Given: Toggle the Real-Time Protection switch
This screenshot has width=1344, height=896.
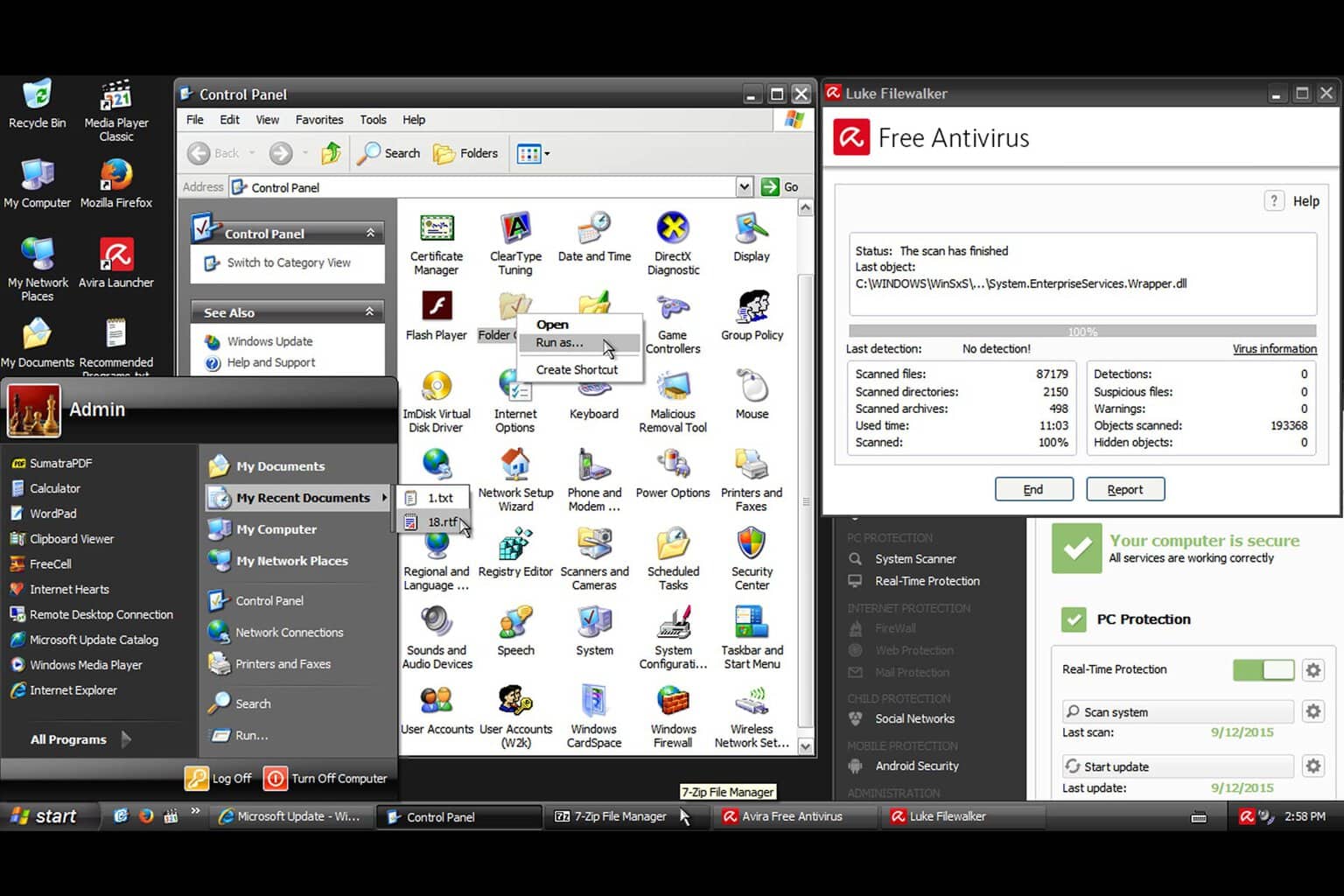Looking at the screenshot, I should [x=1263, y=669].
